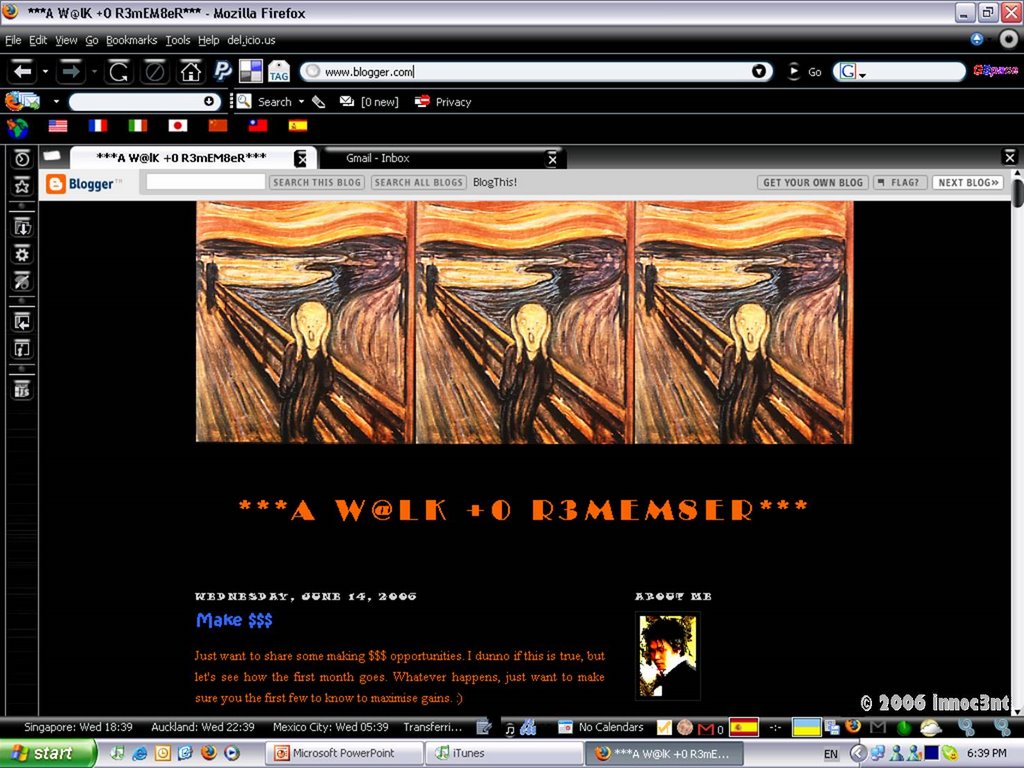Select the China flag icon
This screenshot has width=1024, height=768.
217,125
